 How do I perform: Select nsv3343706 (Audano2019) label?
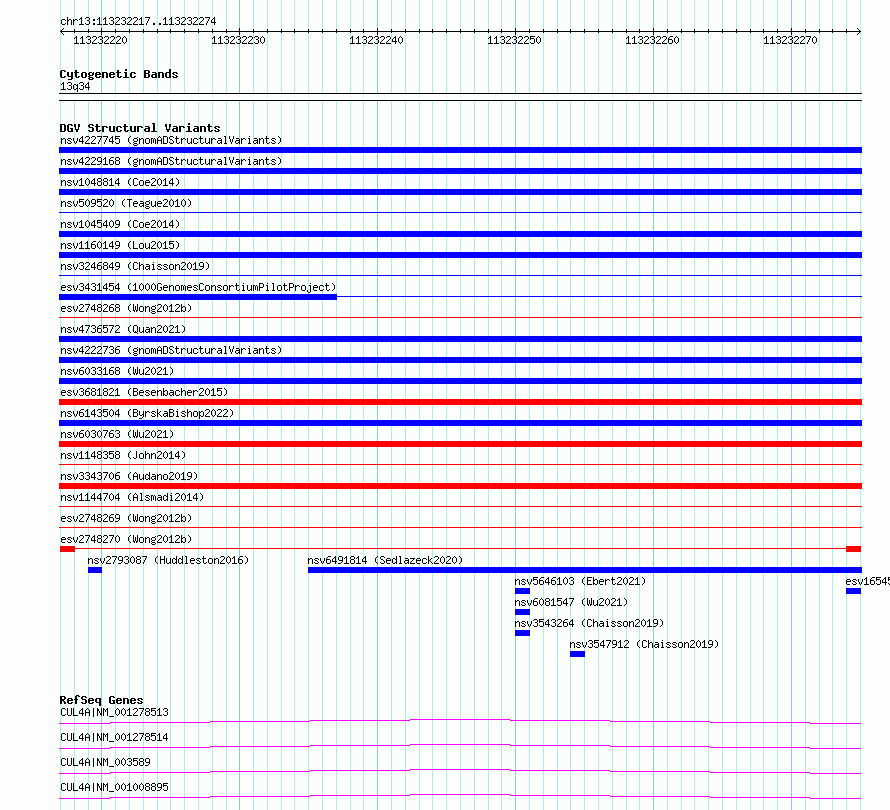[129, 476]
